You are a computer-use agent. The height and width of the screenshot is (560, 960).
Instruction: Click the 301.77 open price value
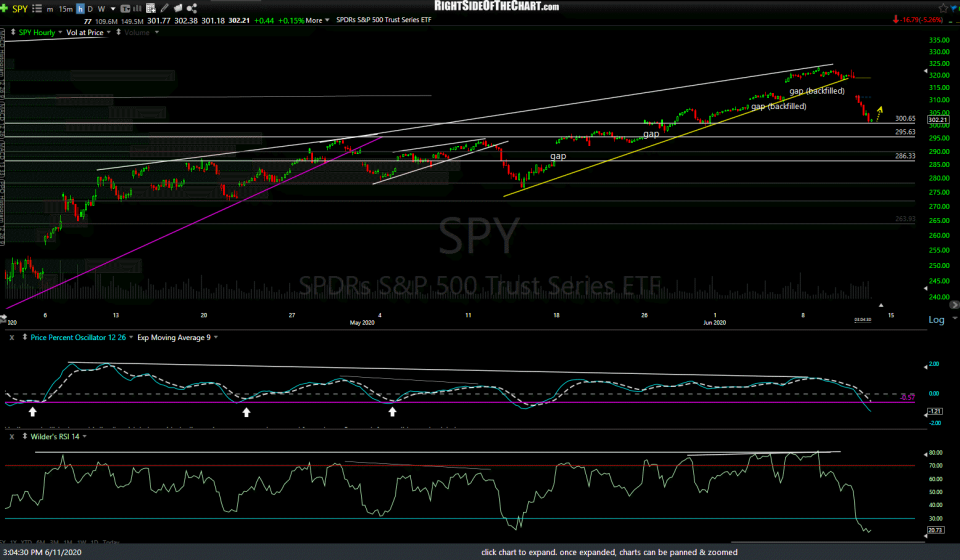point(159,20)
